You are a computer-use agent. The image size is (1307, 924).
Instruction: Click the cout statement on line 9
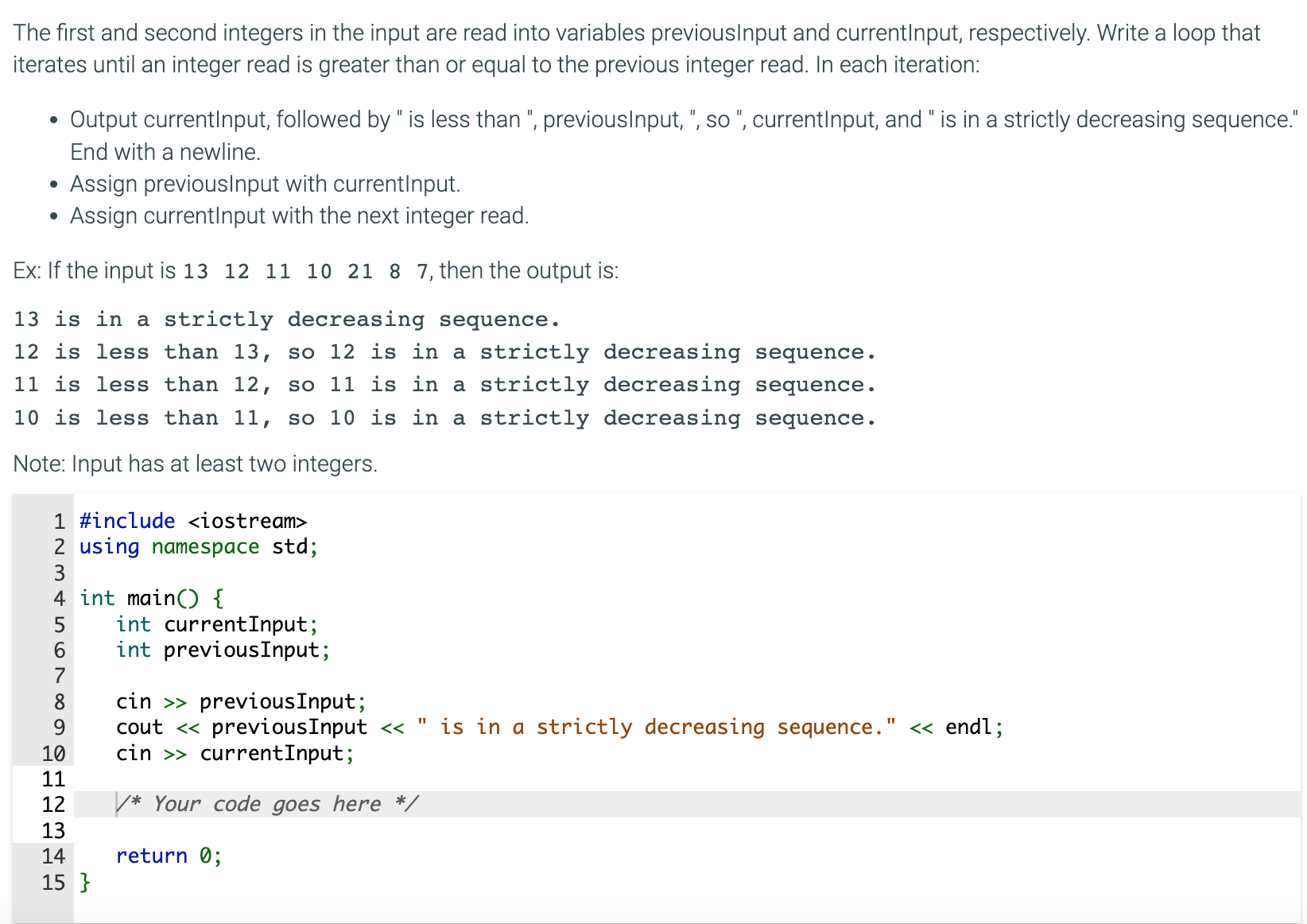557,727
